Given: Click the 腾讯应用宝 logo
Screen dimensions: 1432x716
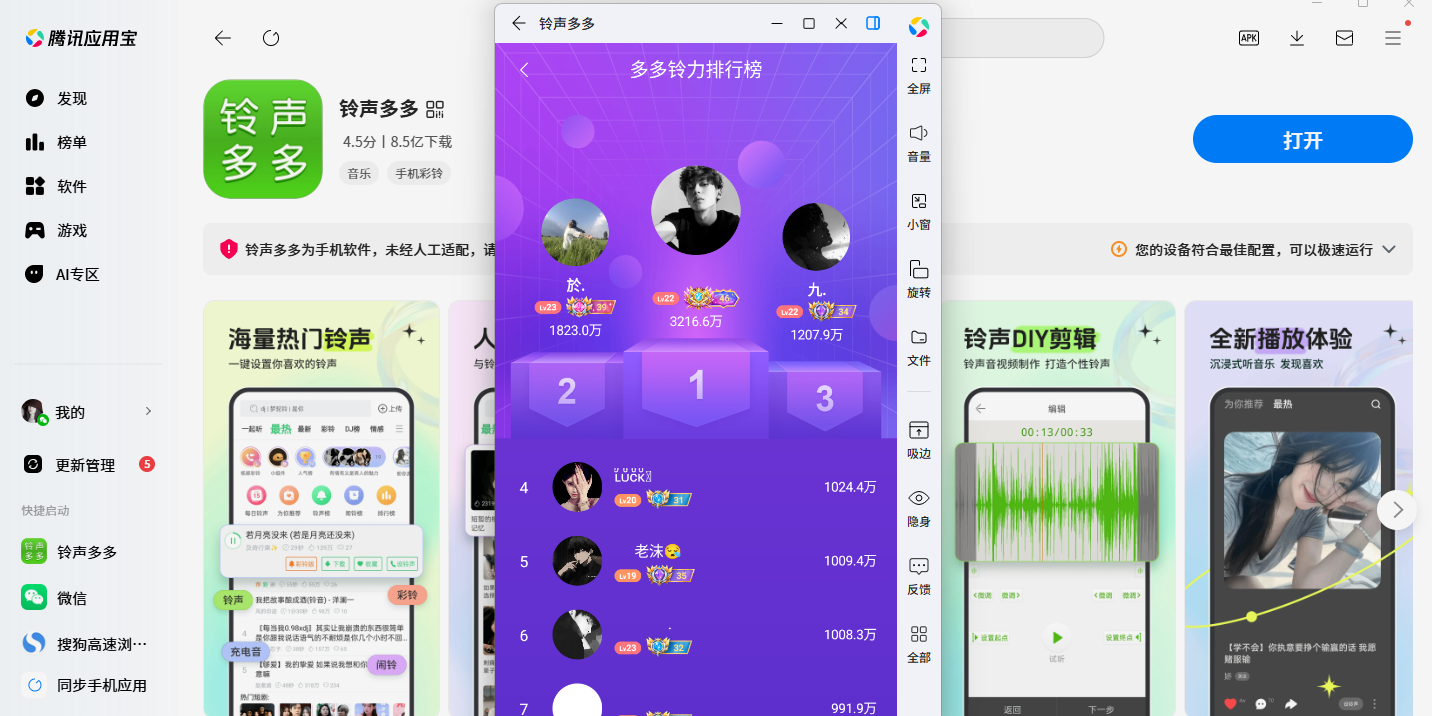Looking at the screenshot, I should click(x=80, y=38).
